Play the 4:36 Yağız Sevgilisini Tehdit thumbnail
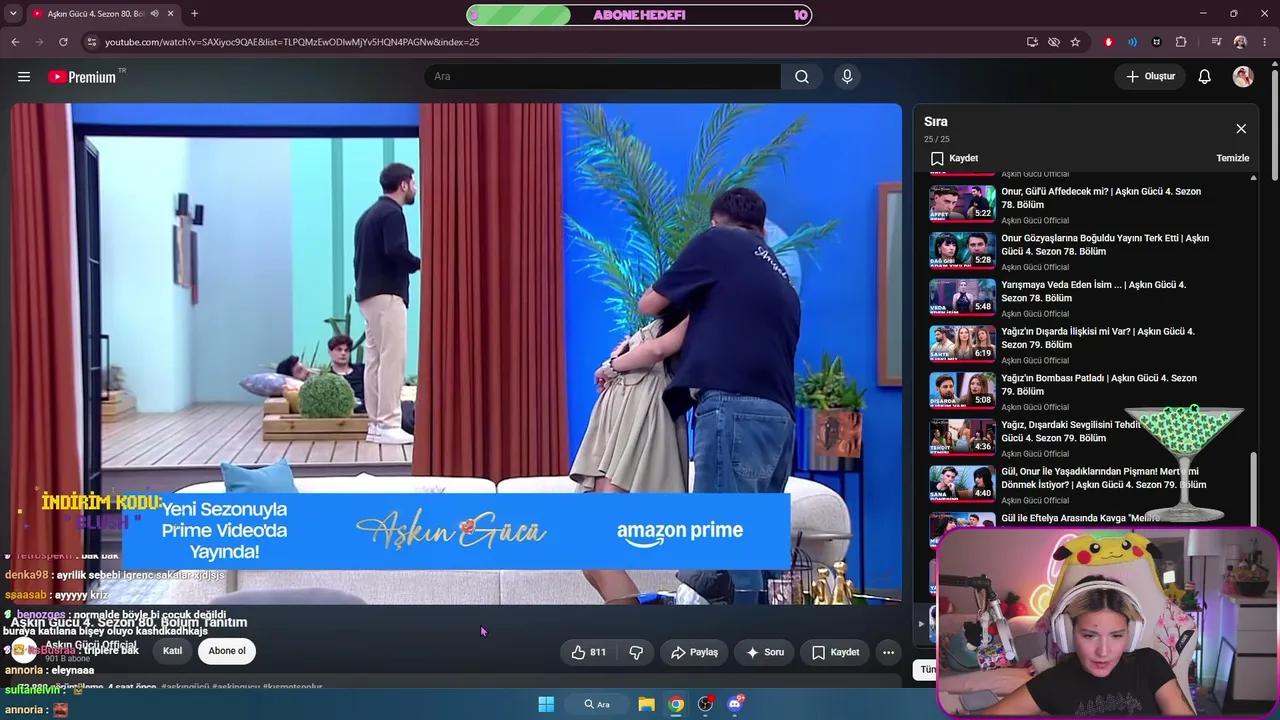The height and width of the screenshot is (720, 1280). point(962,438)
